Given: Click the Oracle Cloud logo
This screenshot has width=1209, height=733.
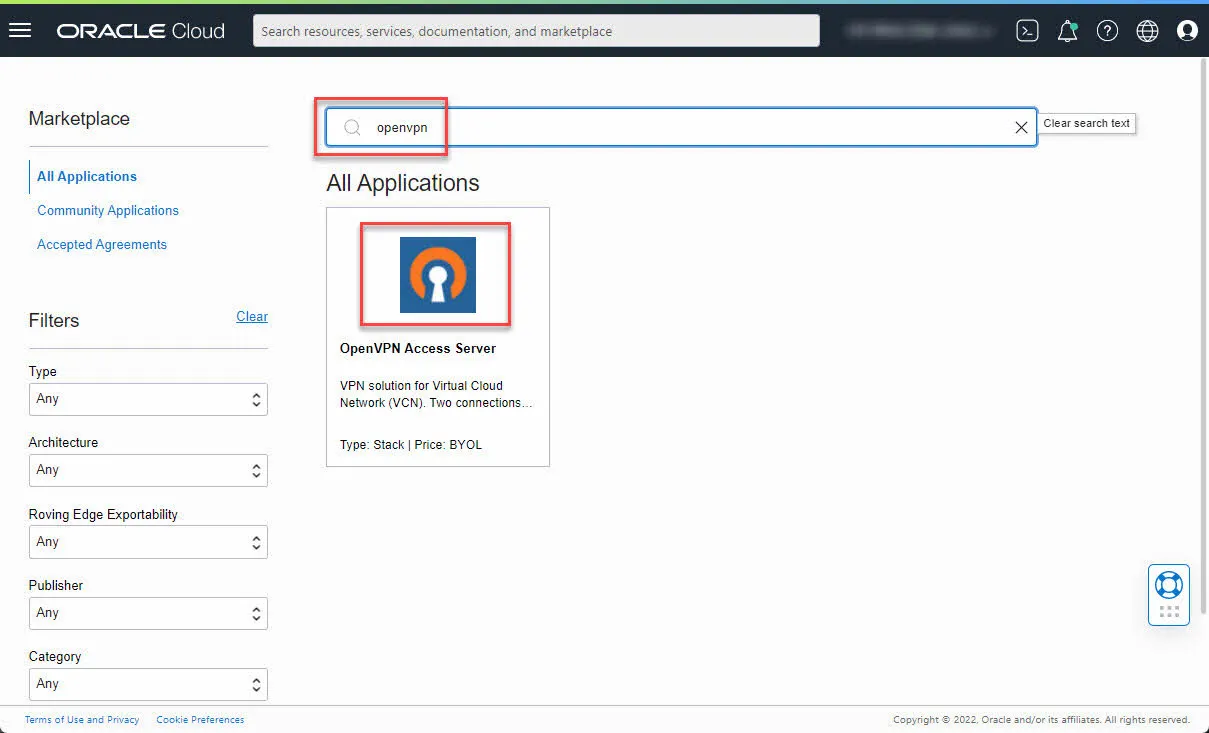Looking at the screenshot, I should tap(141, 31).
